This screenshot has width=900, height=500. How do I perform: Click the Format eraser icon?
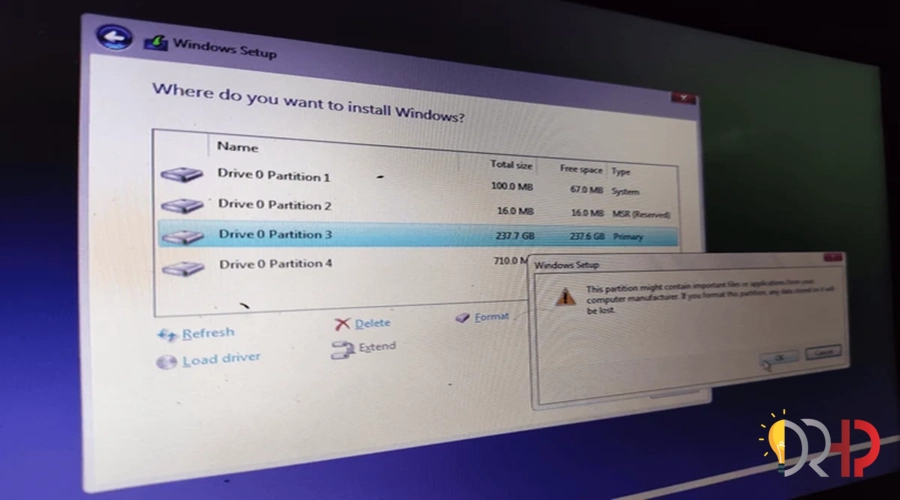(x=463, y=317)
